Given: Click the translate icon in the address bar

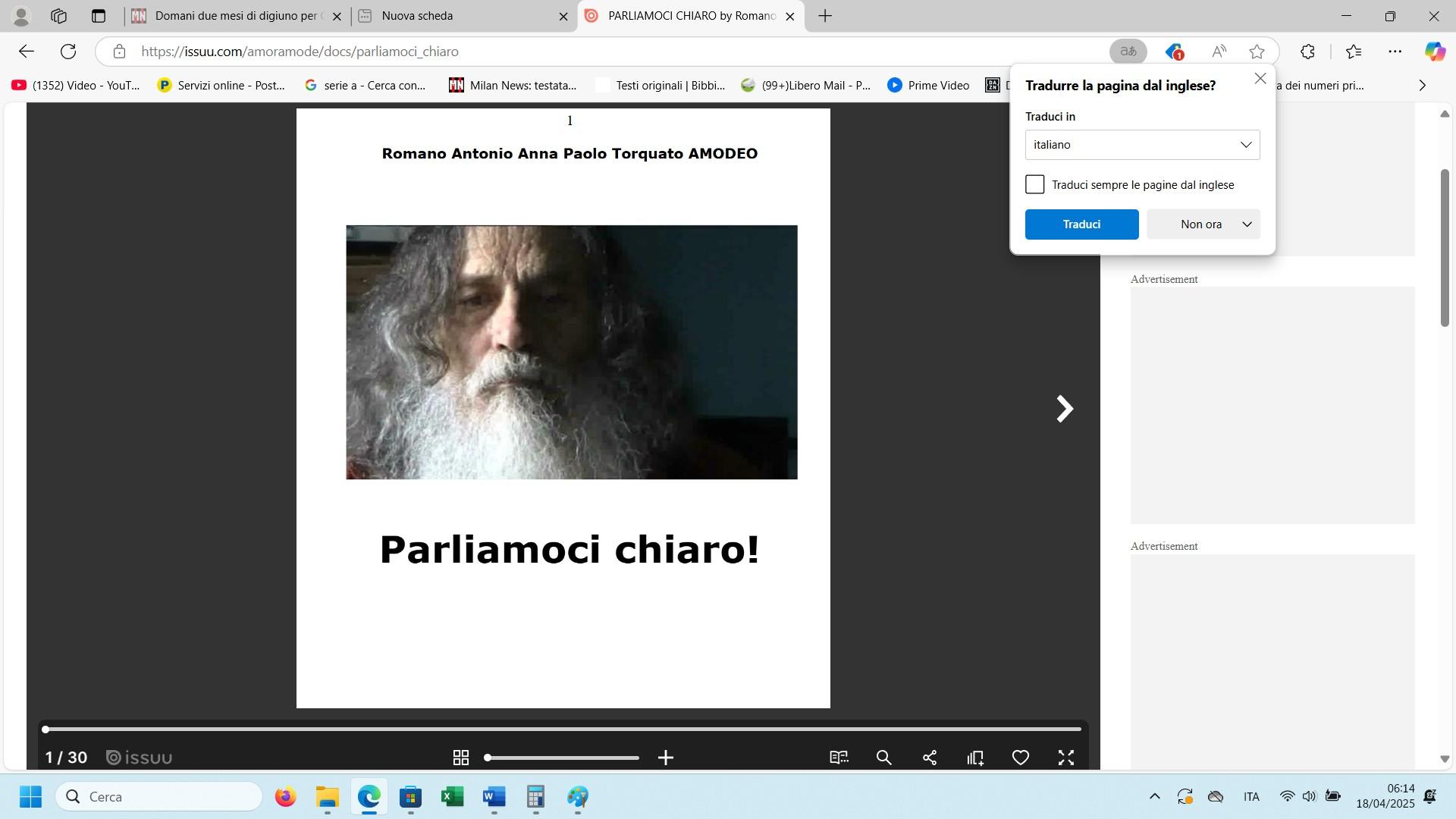Looking at the screenshot, I should [1128, 52].
